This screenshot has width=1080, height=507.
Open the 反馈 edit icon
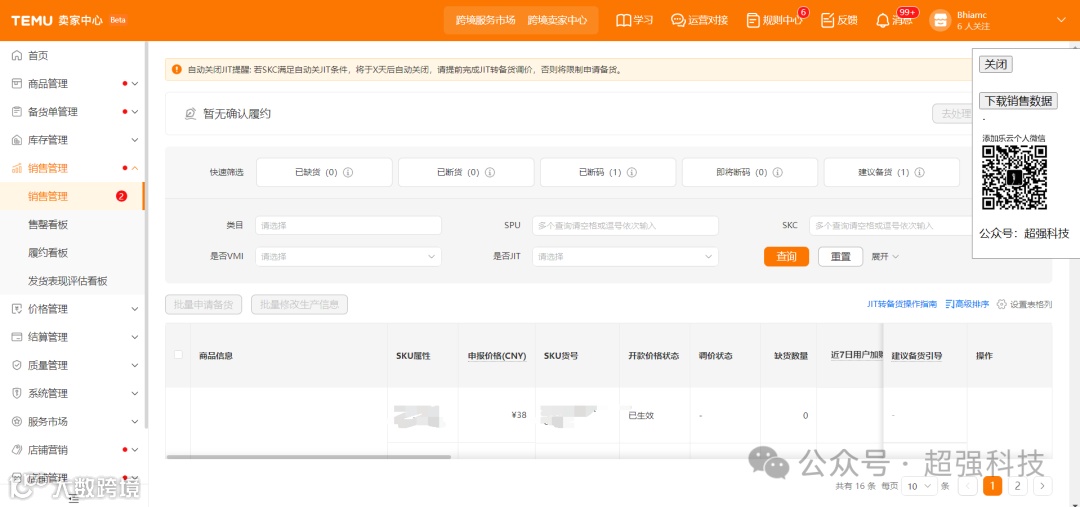[x=828, y=20]
